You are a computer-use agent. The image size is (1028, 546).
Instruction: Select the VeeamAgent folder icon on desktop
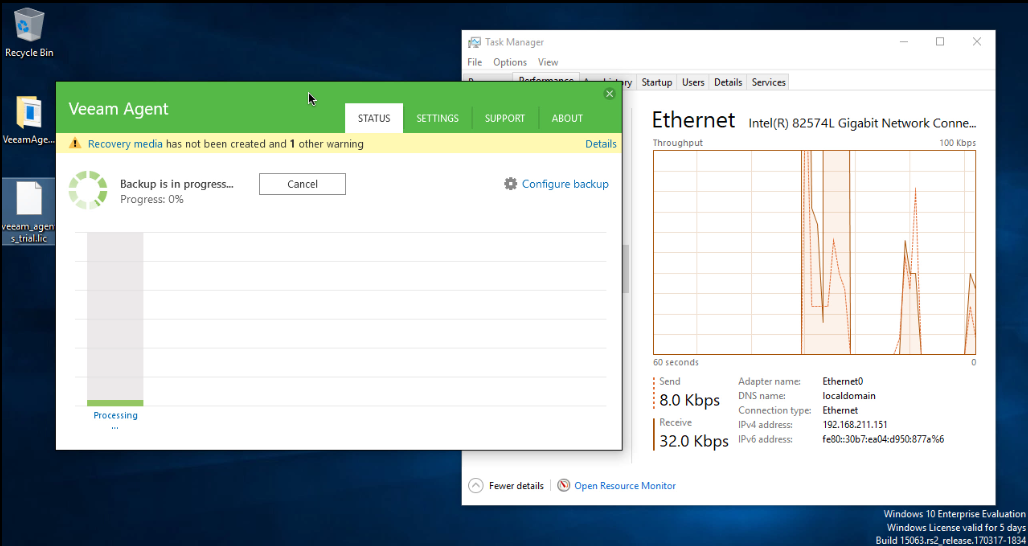point(29,121)
